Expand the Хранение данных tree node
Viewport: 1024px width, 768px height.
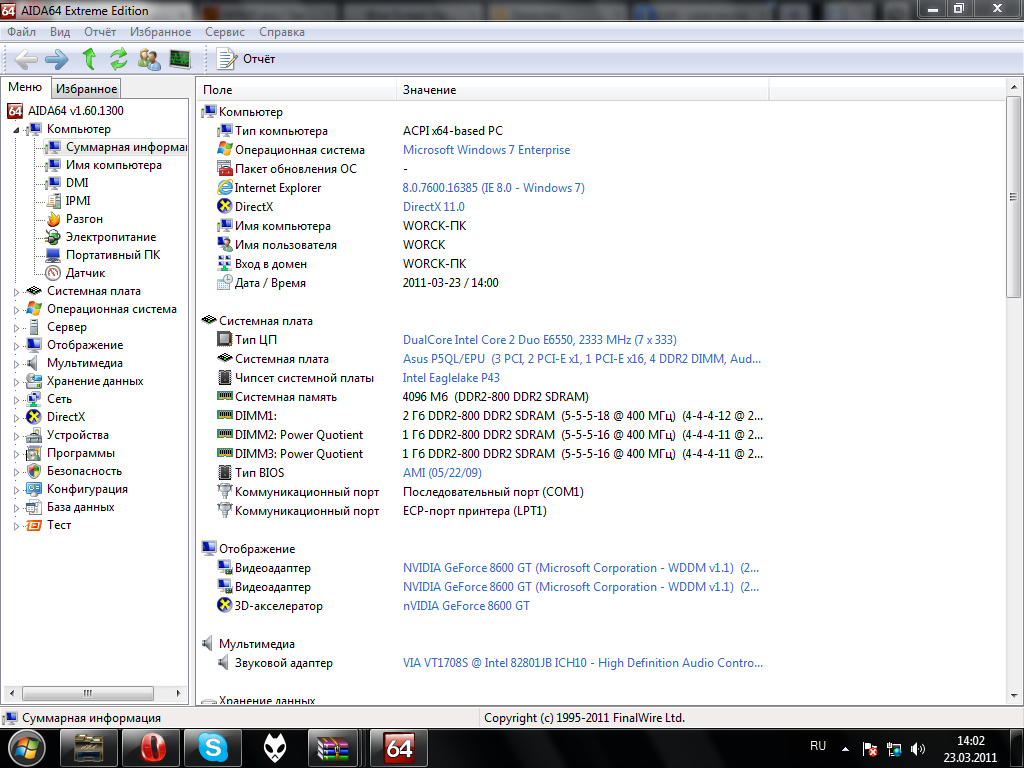16,382
